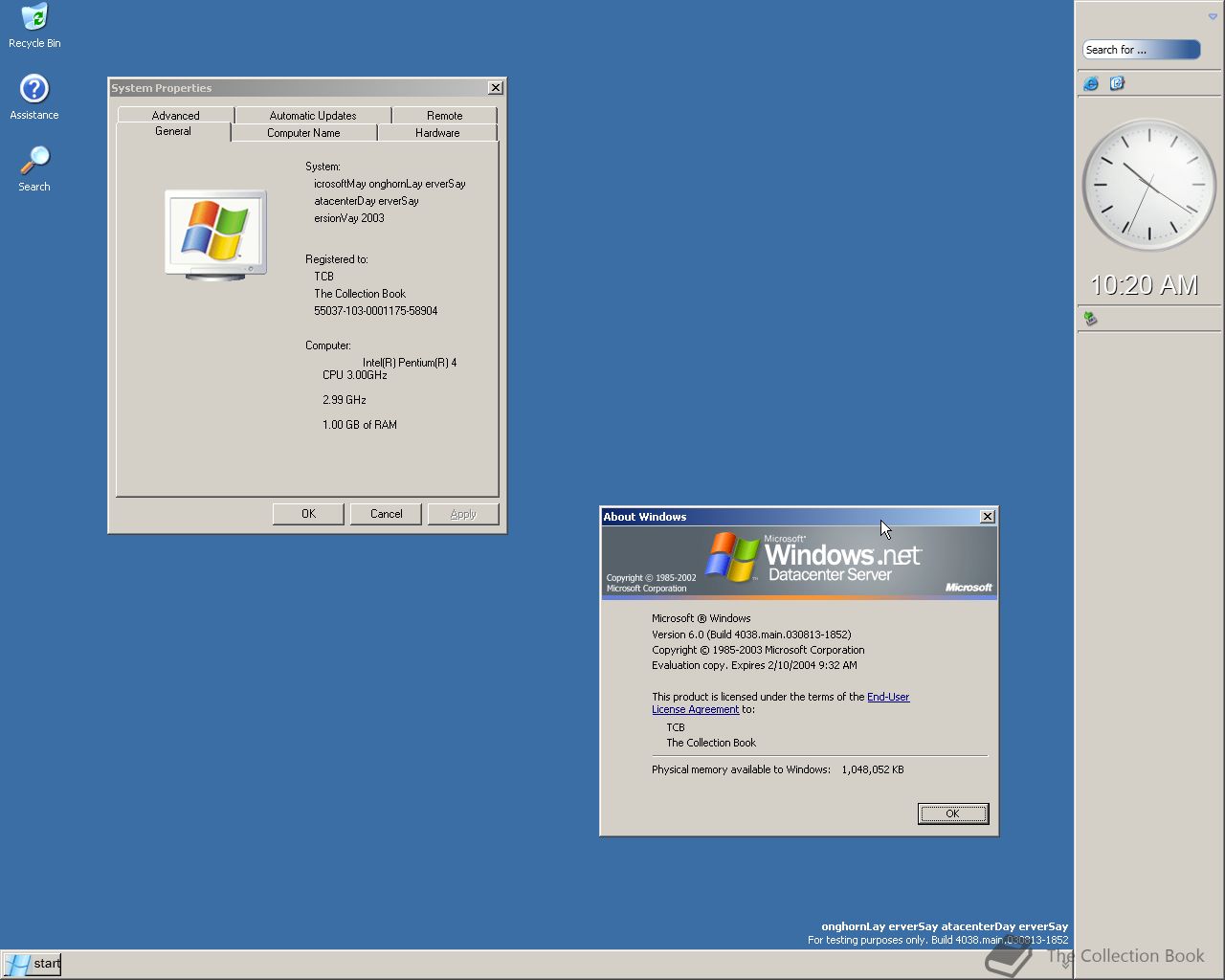Click Cancel in System Properties
The image size is (1225, 980).
pos(386,514)
